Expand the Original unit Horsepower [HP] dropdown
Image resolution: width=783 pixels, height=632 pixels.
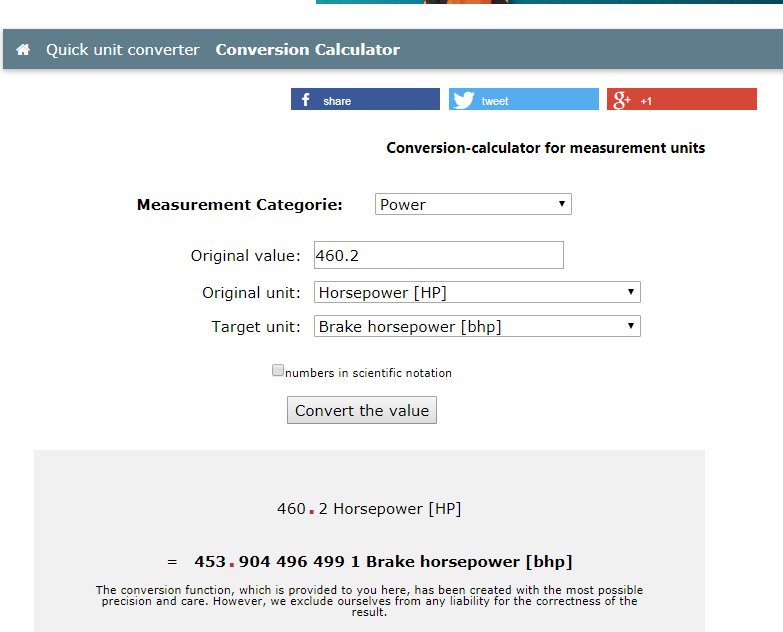(x=477, y=293)
